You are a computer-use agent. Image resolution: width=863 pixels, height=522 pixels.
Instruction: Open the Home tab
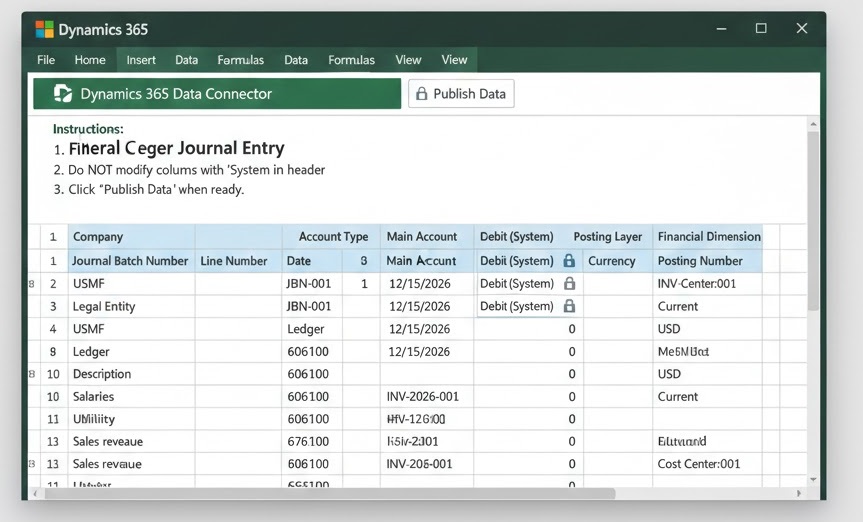pyautogui.click(x=90, y=60)
